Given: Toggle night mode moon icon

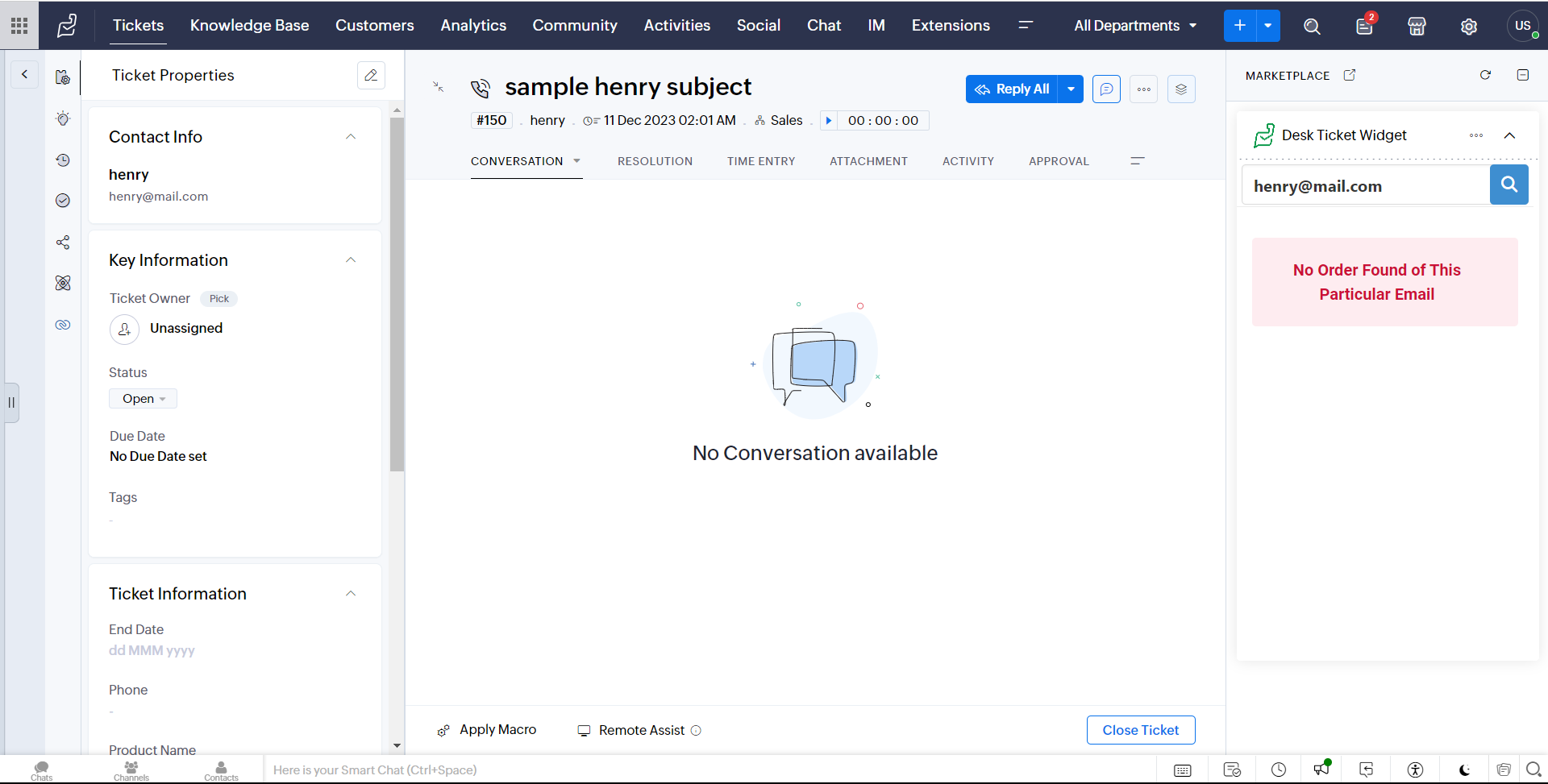Looking at the screenshot, I should [1464, 769].
